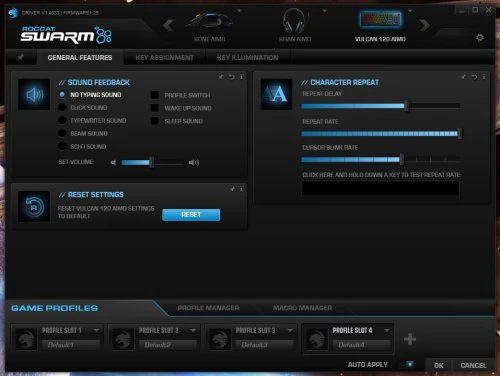Pin the Reset Settings panel
Screen dimensions: 500x376
(x=232, y=189)
